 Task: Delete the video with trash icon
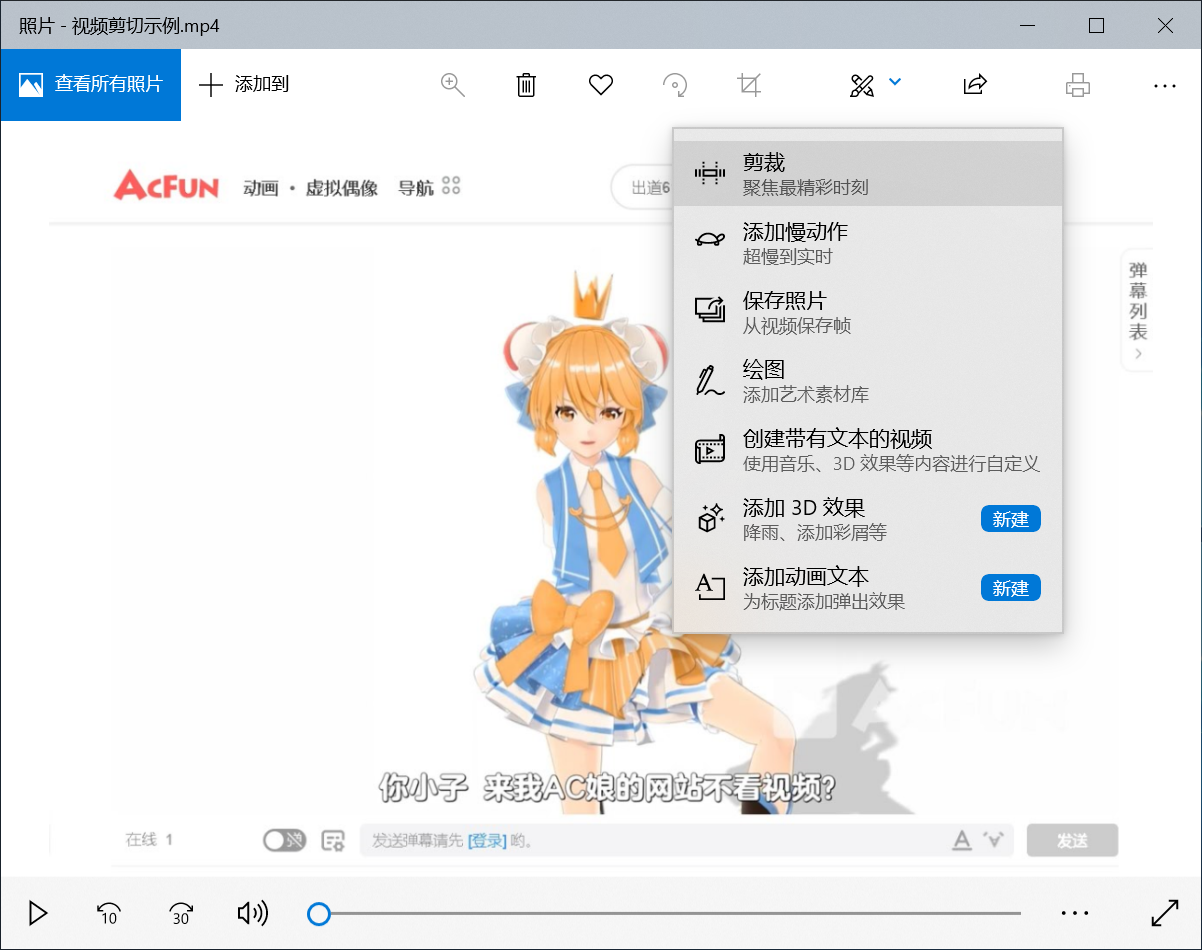(x=526, y=85)
